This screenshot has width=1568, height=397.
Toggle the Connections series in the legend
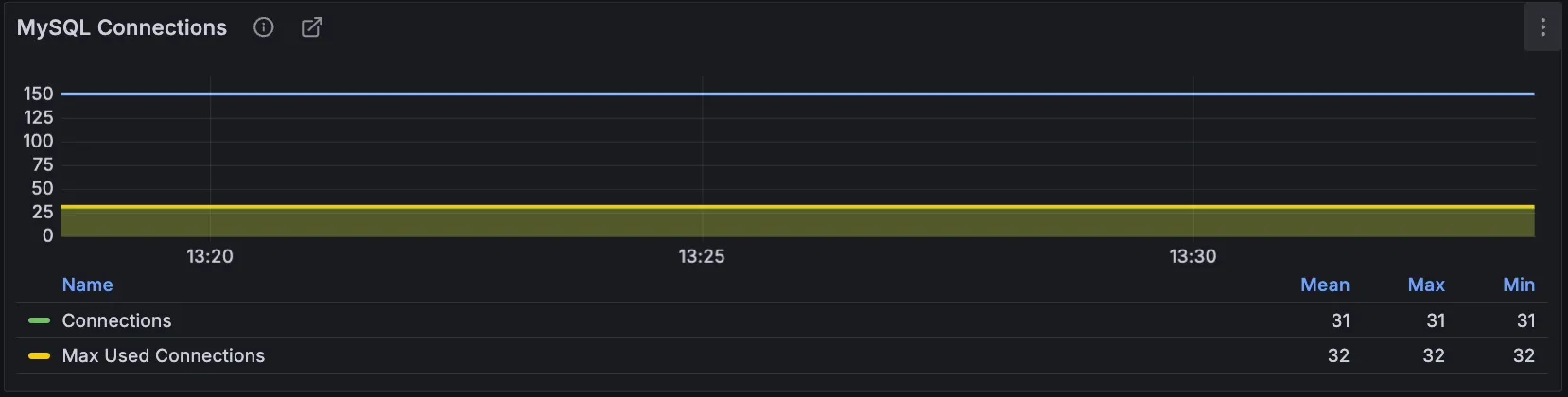point(116,320)
